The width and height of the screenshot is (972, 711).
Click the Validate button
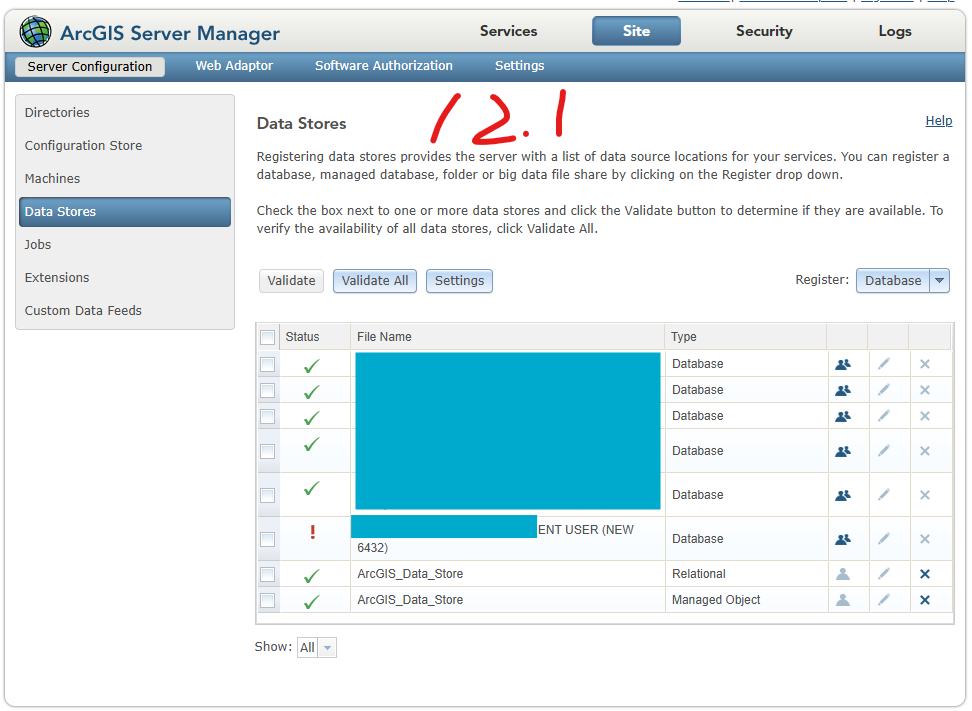pos(291,281)
